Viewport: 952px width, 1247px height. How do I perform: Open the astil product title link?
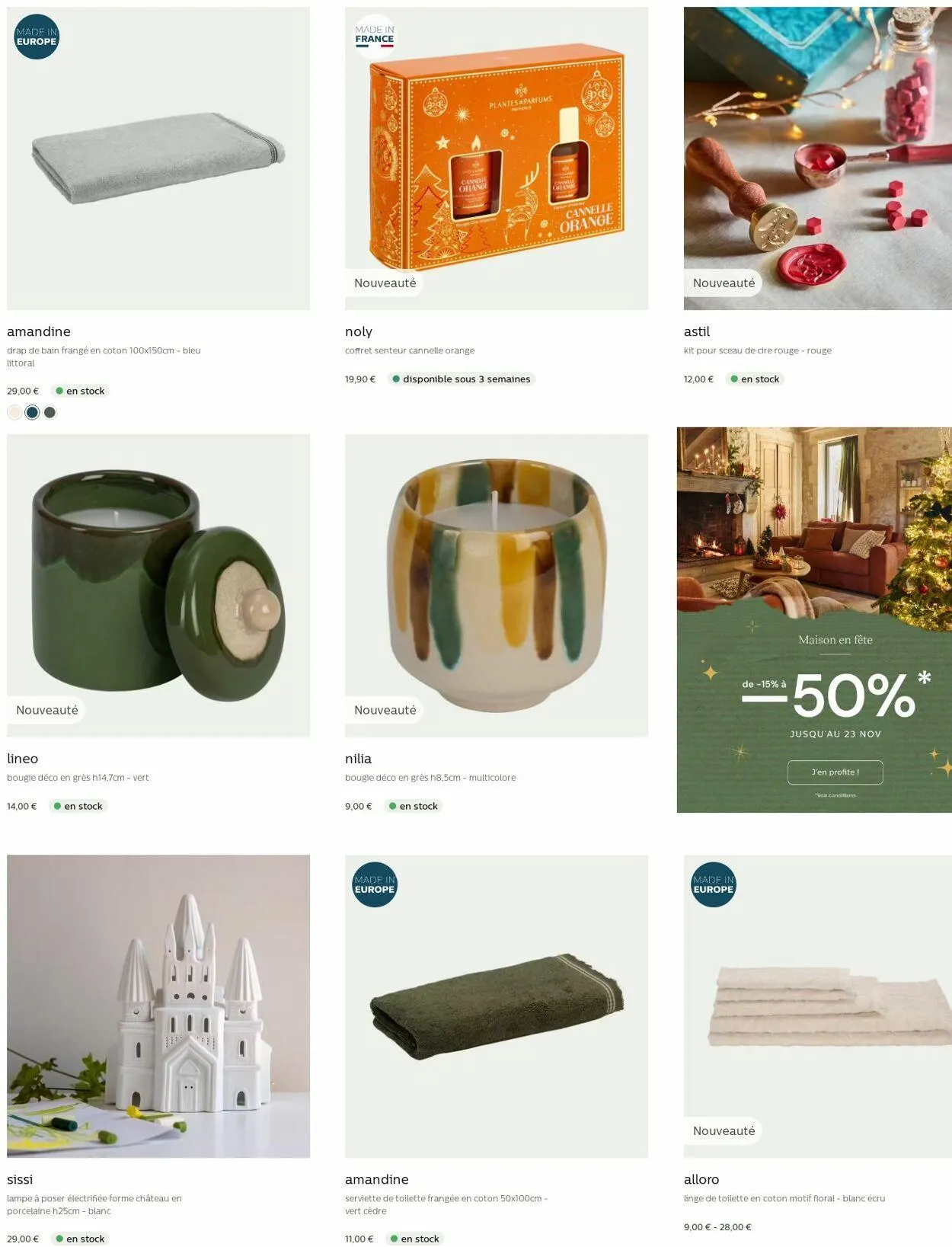pyautogui.click(x=697, y=331)
